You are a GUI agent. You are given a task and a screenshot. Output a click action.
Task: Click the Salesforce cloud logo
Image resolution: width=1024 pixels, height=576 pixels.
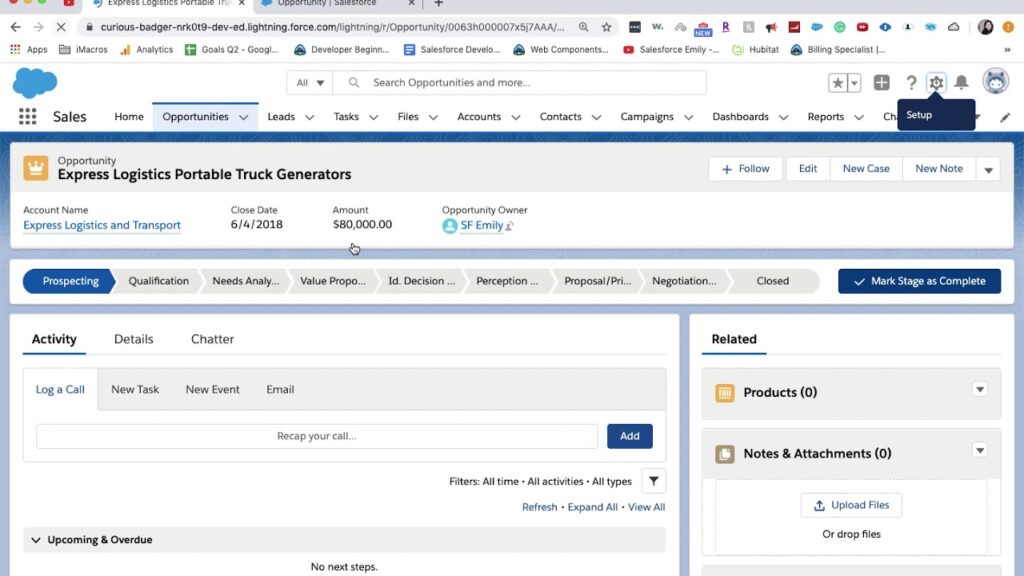35,83
